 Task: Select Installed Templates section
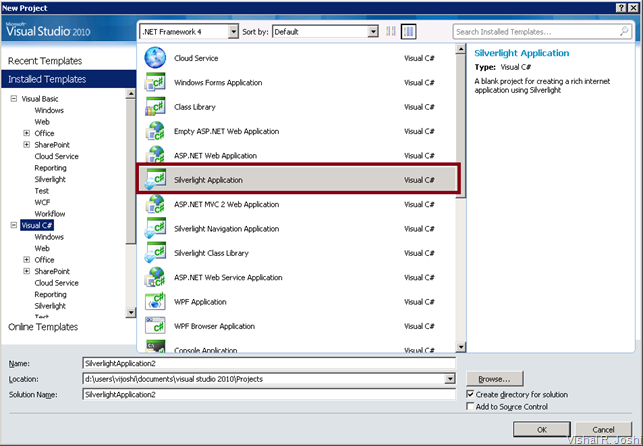click(x=68, y=79)
